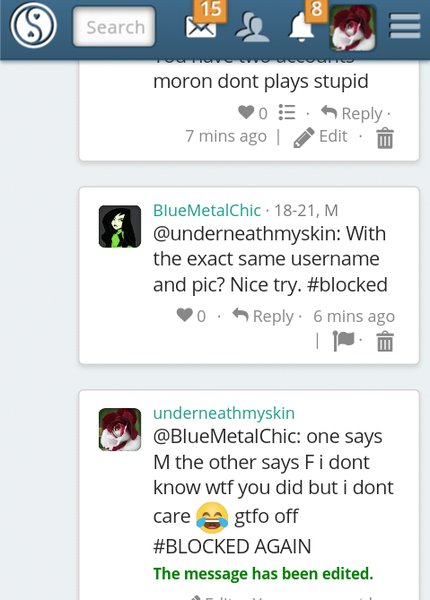
Task: View BlueMetalChic's avatar picture
Action: click(x=120, y=227)
